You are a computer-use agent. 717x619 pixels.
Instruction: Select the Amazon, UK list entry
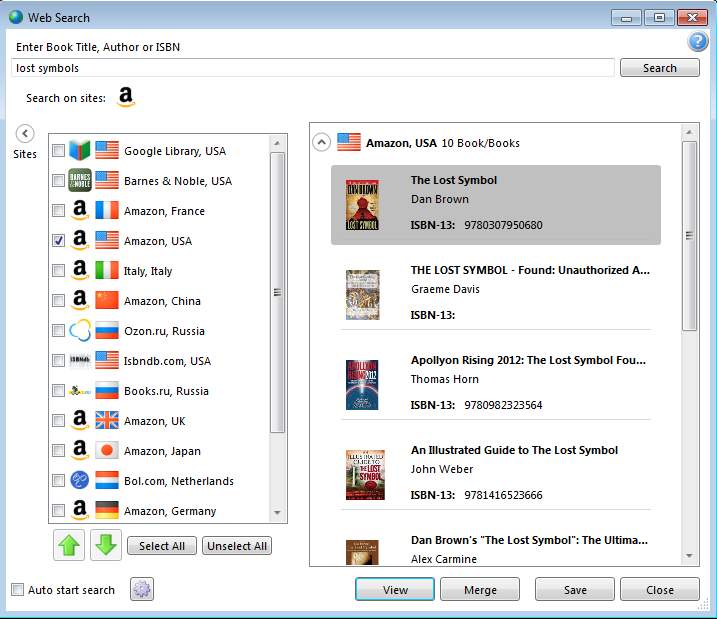pyautogui.click(x=154, y=421)
